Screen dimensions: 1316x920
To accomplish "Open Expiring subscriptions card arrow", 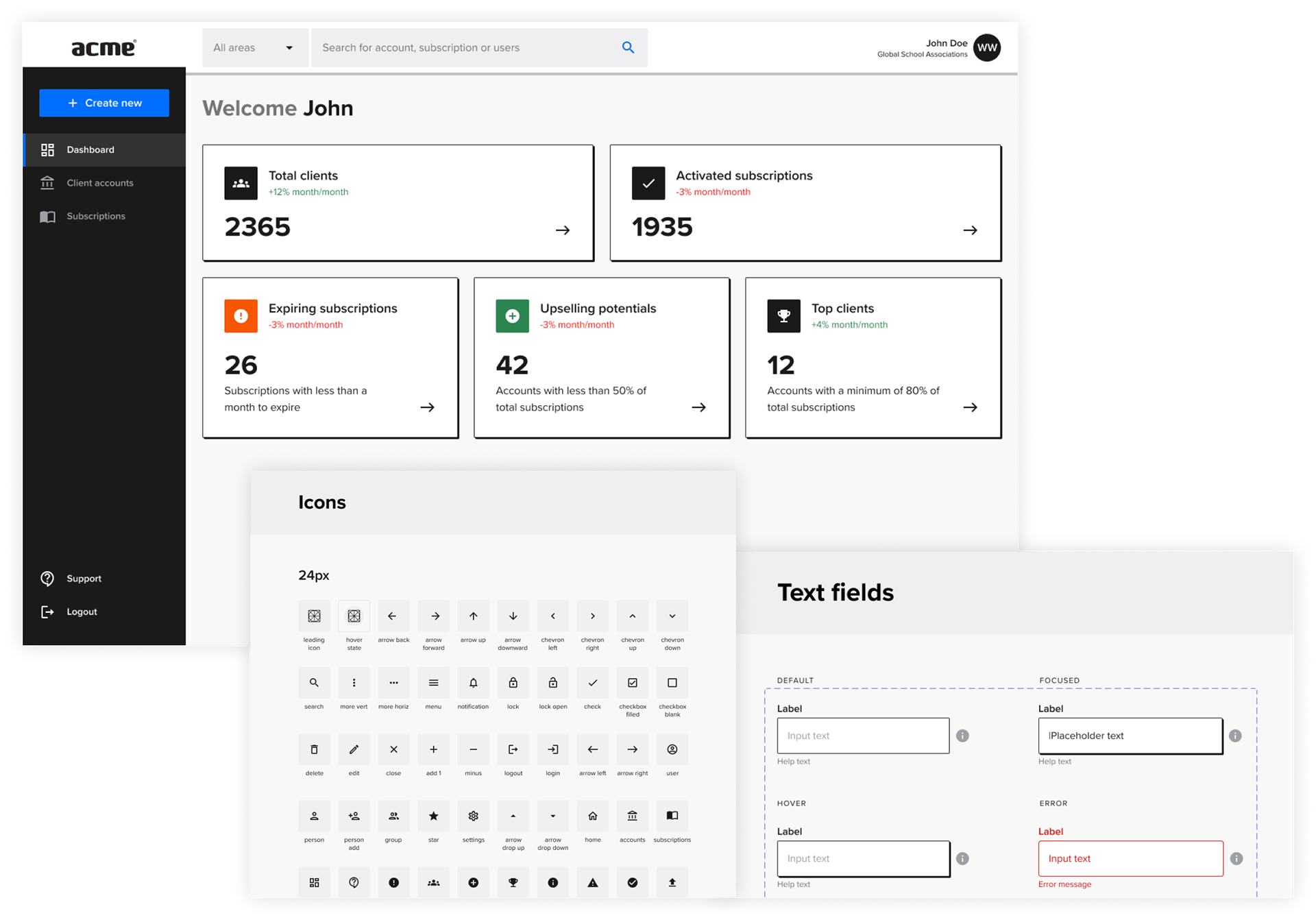I will click(x=427, y=407).
